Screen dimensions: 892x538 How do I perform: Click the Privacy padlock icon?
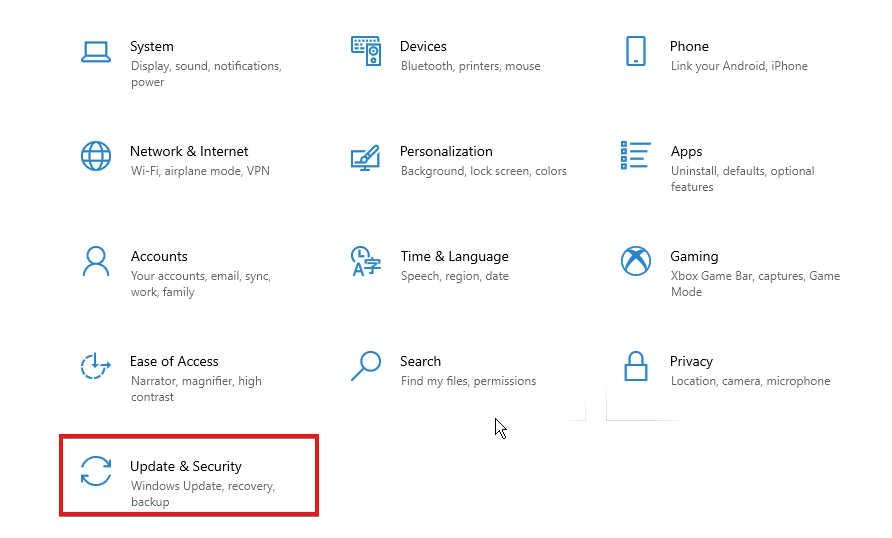(x=635, y=366)
